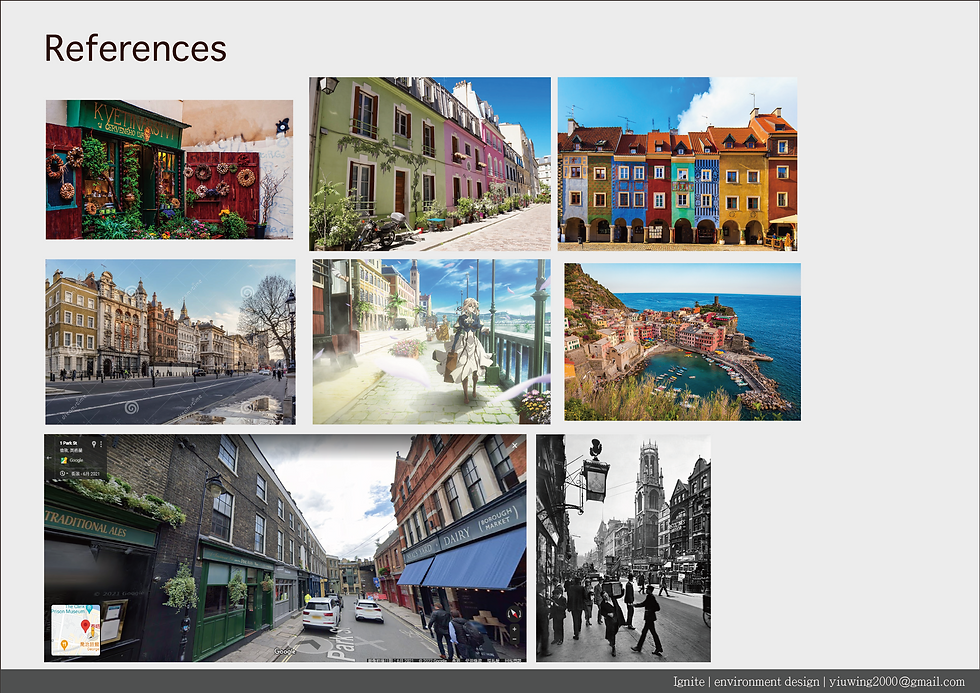
Task: Click the location pin icon beside 1 Park St
Action: coord(94,444)
